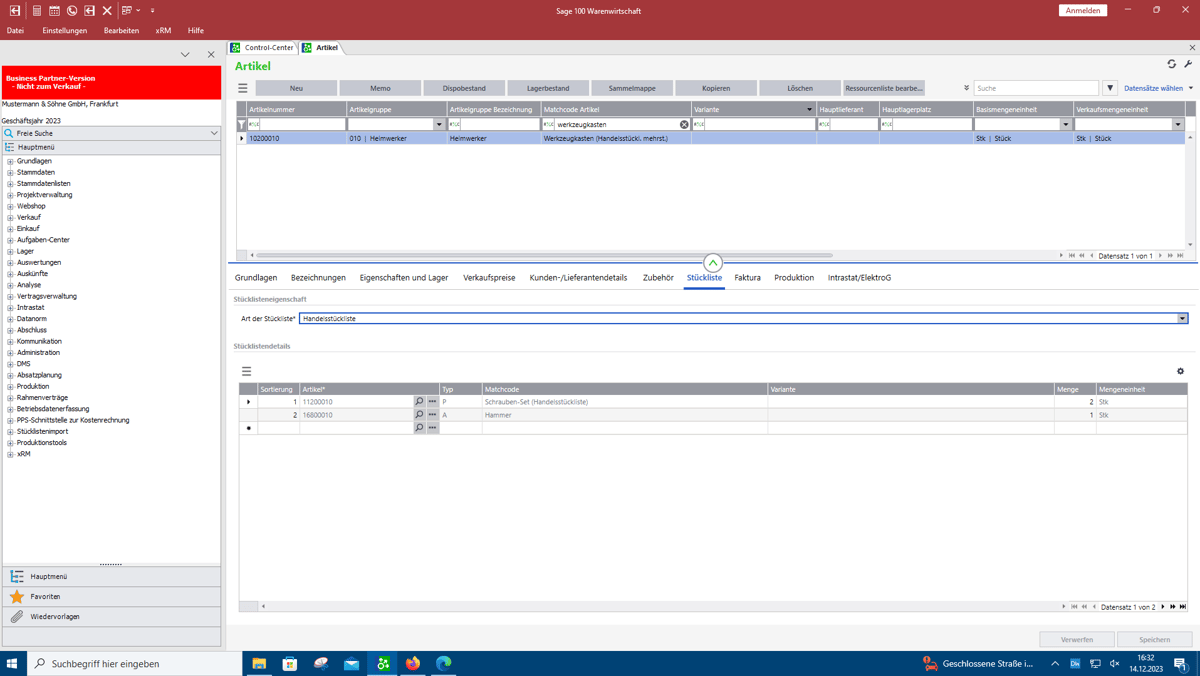Open hamburger menu above Stücklistendetails grid

[x=246, y=371]
